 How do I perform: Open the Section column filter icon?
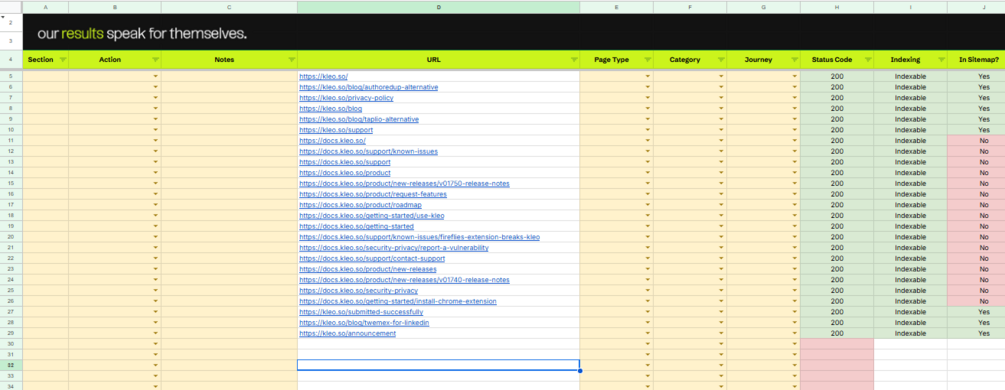click(x=63, y=60)
